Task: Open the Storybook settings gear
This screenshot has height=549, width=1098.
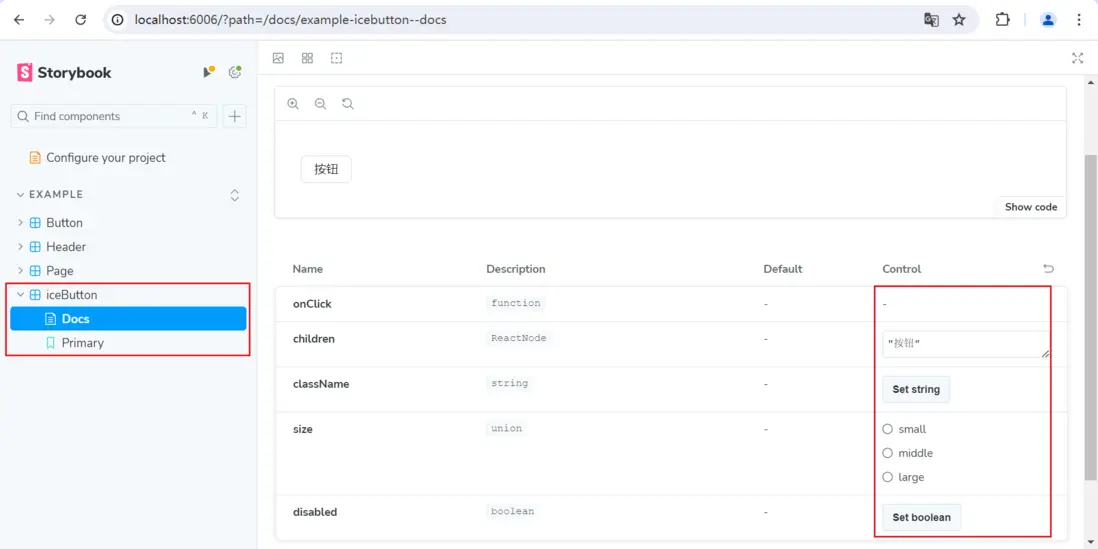Action: coord(235,72)
